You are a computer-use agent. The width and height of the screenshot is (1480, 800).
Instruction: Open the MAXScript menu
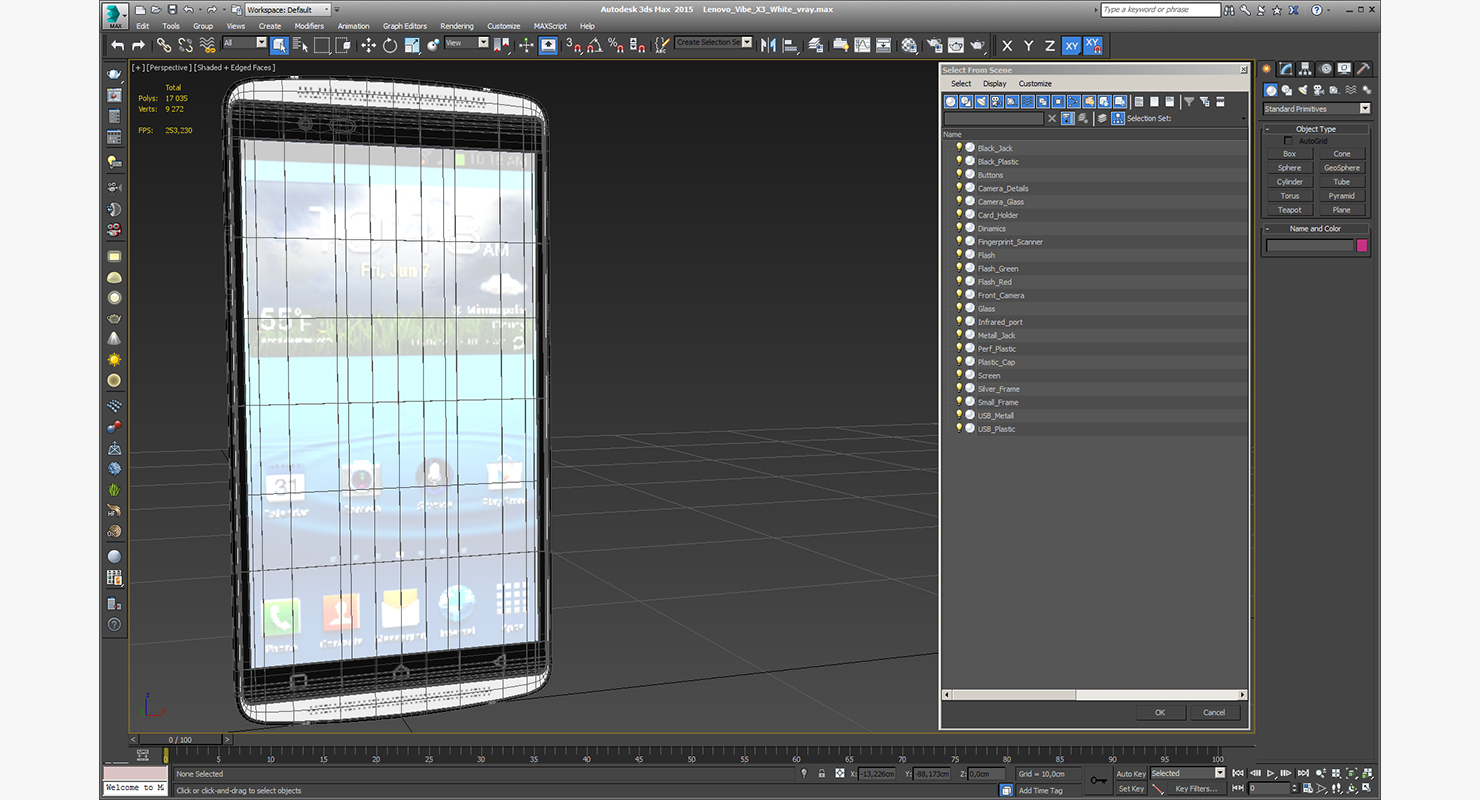coord(550,26)
